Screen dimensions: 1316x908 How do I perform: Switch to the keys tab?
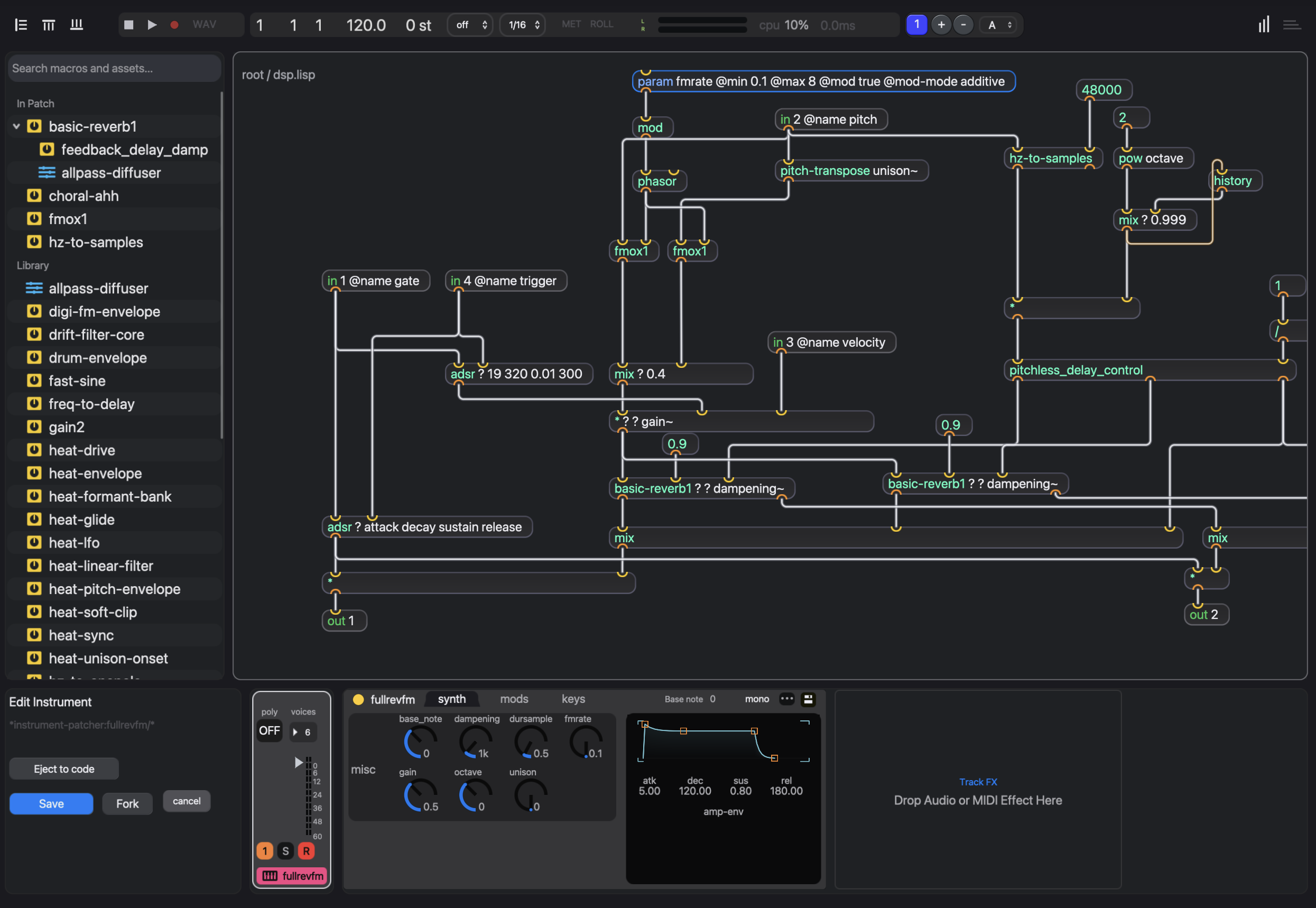[x=573, y=699]
